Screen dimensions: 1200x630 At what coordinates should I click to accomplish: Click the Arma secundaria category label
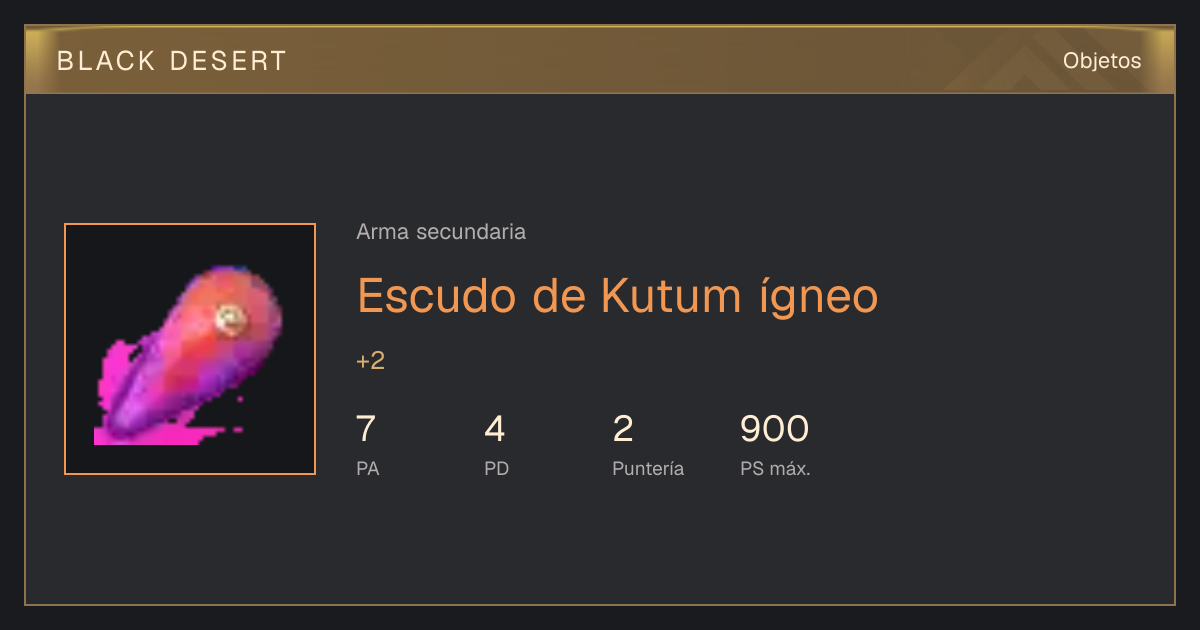coord(441,232)
